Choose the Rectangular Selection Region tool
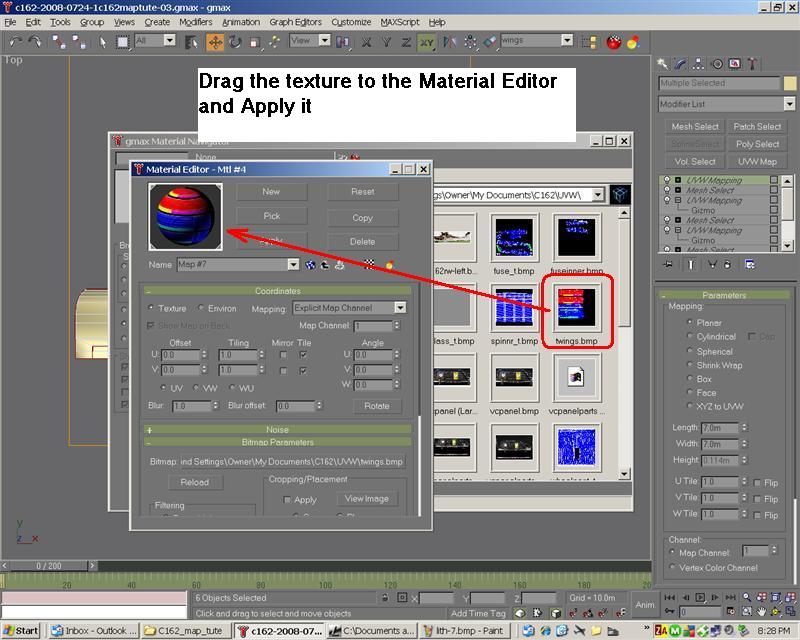Image resolution: width=800 pixels, height=640 pixels. pos(122,42)
